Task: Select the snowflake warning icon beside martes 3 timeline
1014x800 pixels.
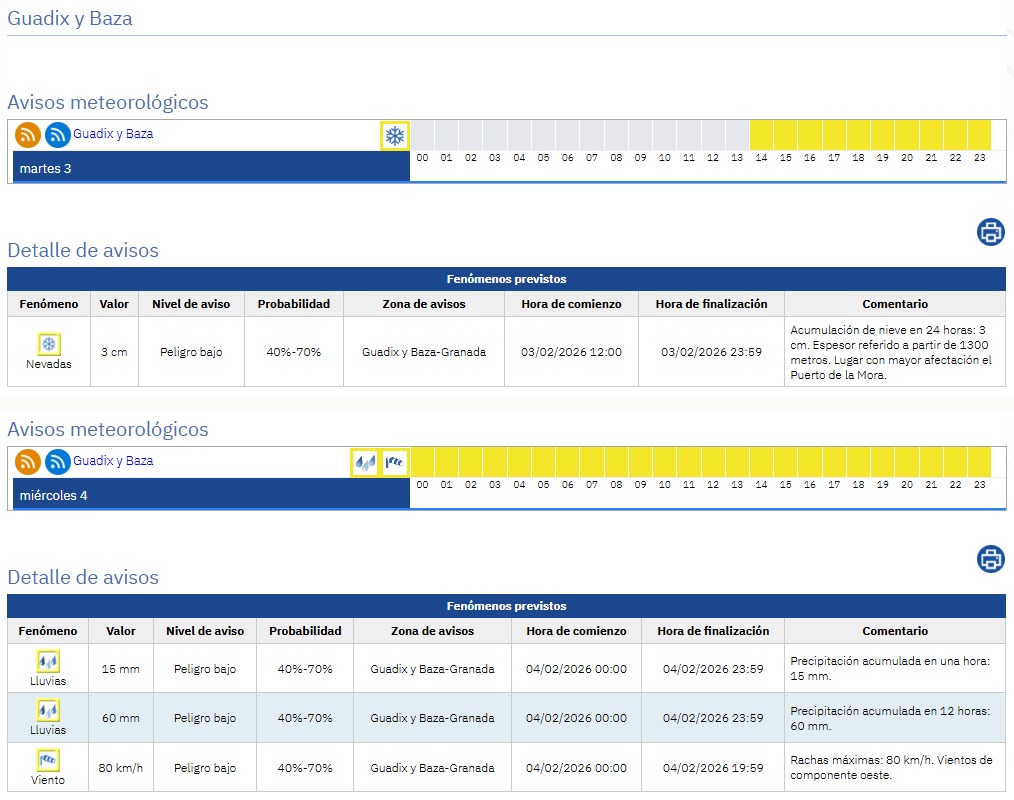Action: 395,136
